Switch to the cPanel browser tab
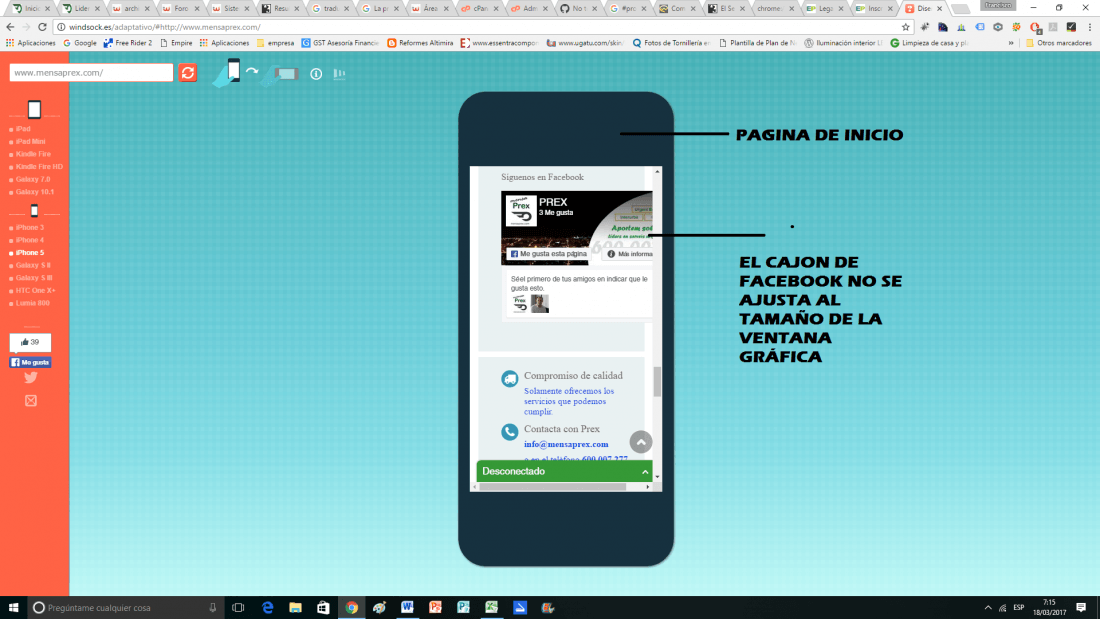1100x619 pixels. pyautogui.click(x=479, y=8)
